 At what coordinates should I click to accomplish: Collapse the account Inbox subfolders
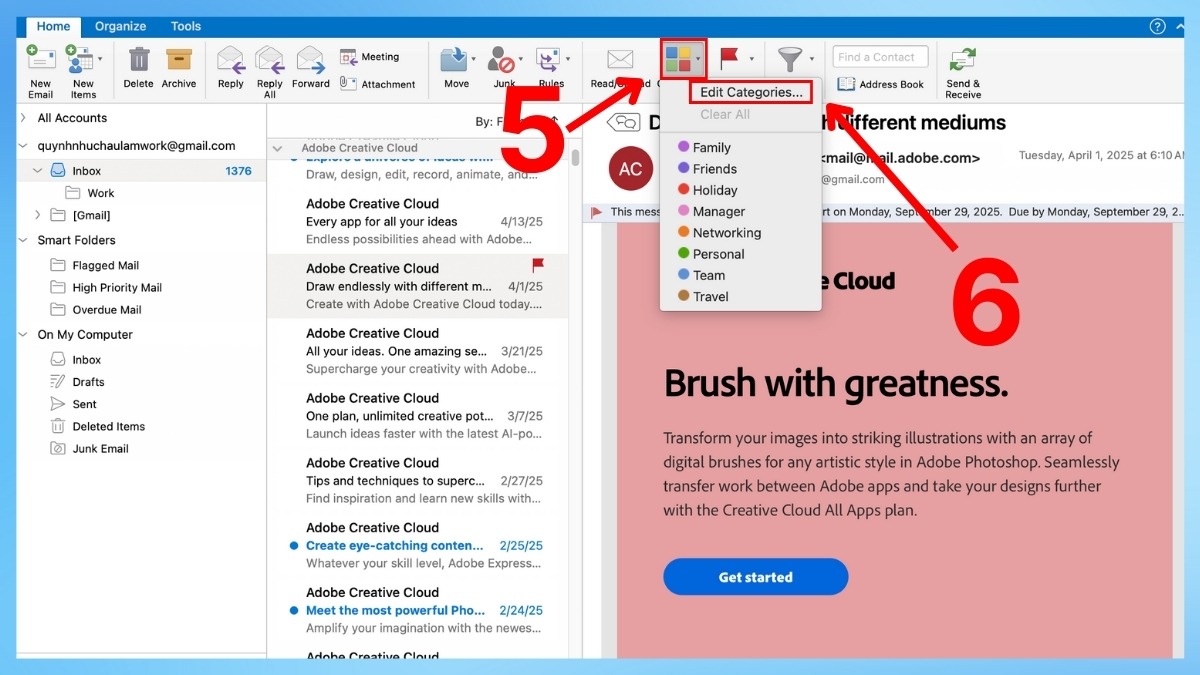[38, 171]
